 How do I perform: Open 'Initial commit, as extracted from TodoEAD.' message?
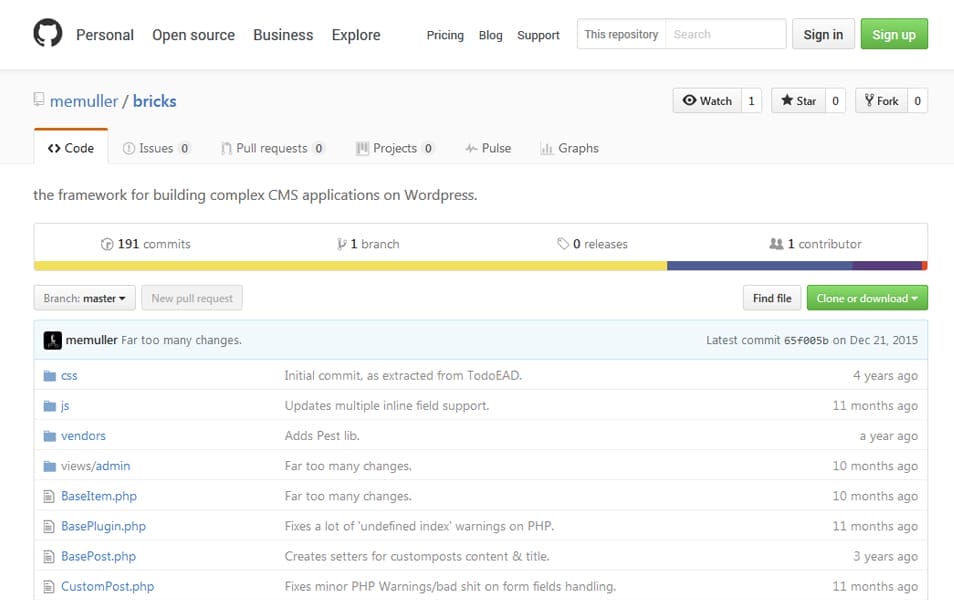(403, 375)
